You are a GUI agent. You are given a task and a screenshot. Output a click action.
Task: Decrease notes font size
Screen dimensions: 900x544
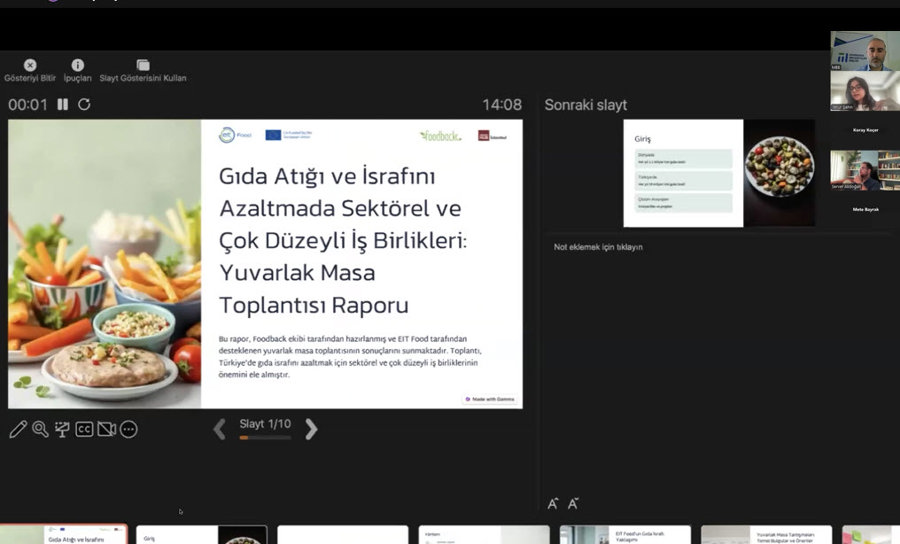click(x=574, y=503)
